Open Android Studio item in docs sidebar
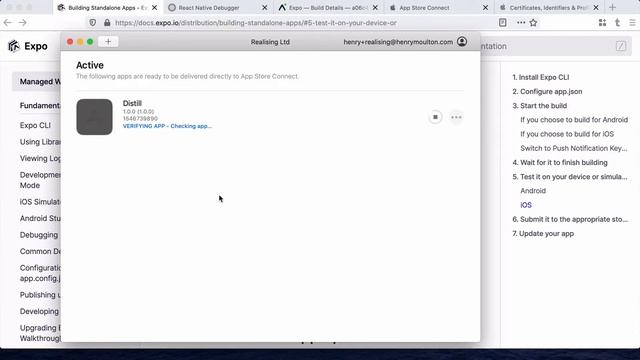Viewport: 640px width, 360px height. click(40, 218)
